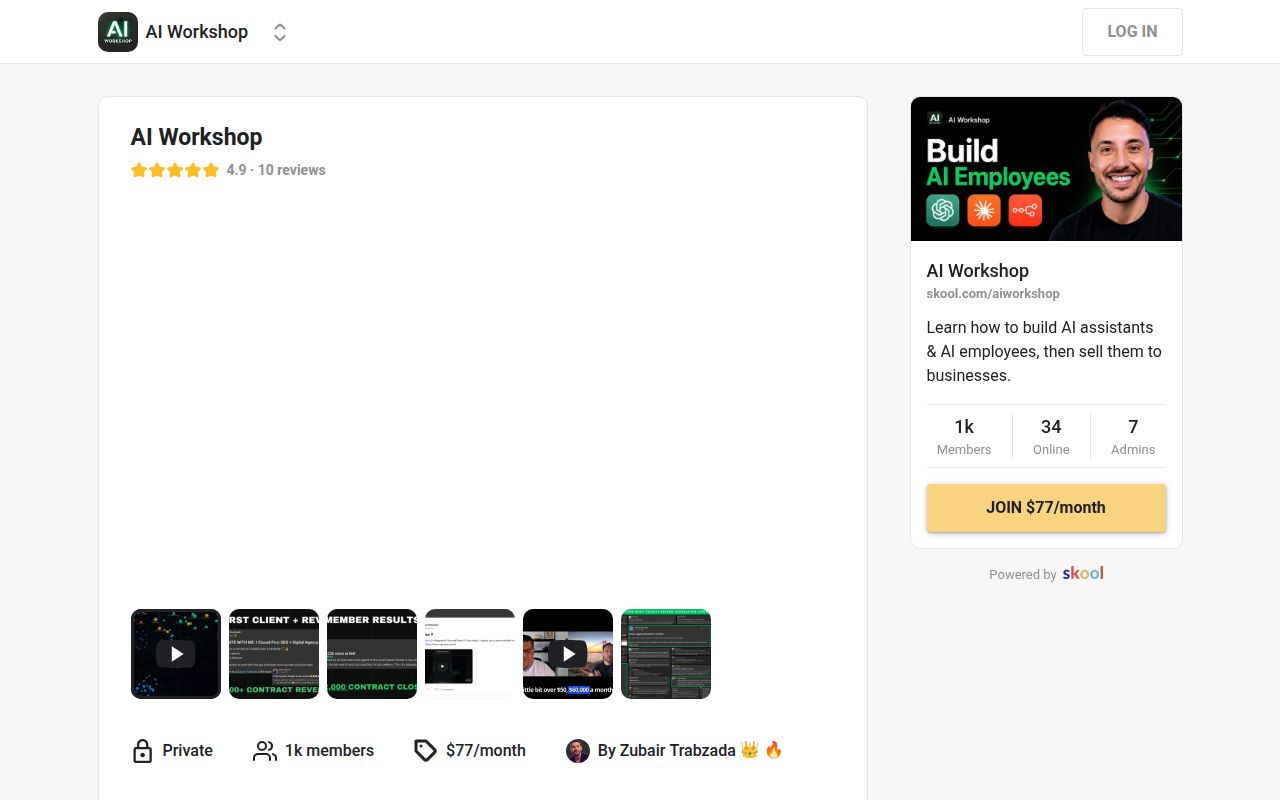
Task: Click the crown emoji after Zubair Trabzada
Action: click(x=750, y=750)
